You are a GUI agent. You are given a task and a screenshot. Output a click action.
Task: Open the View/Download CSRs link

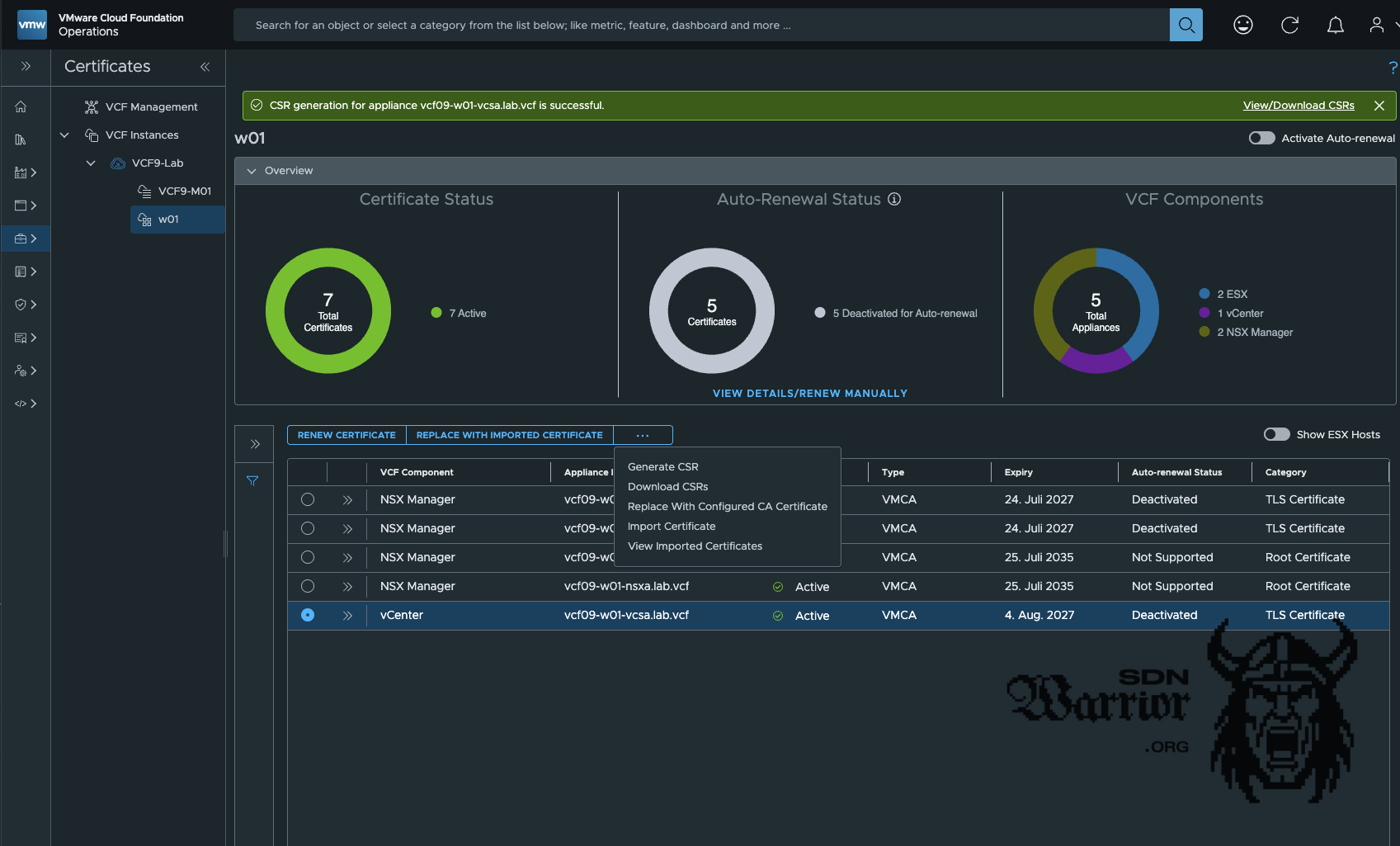1298,106
